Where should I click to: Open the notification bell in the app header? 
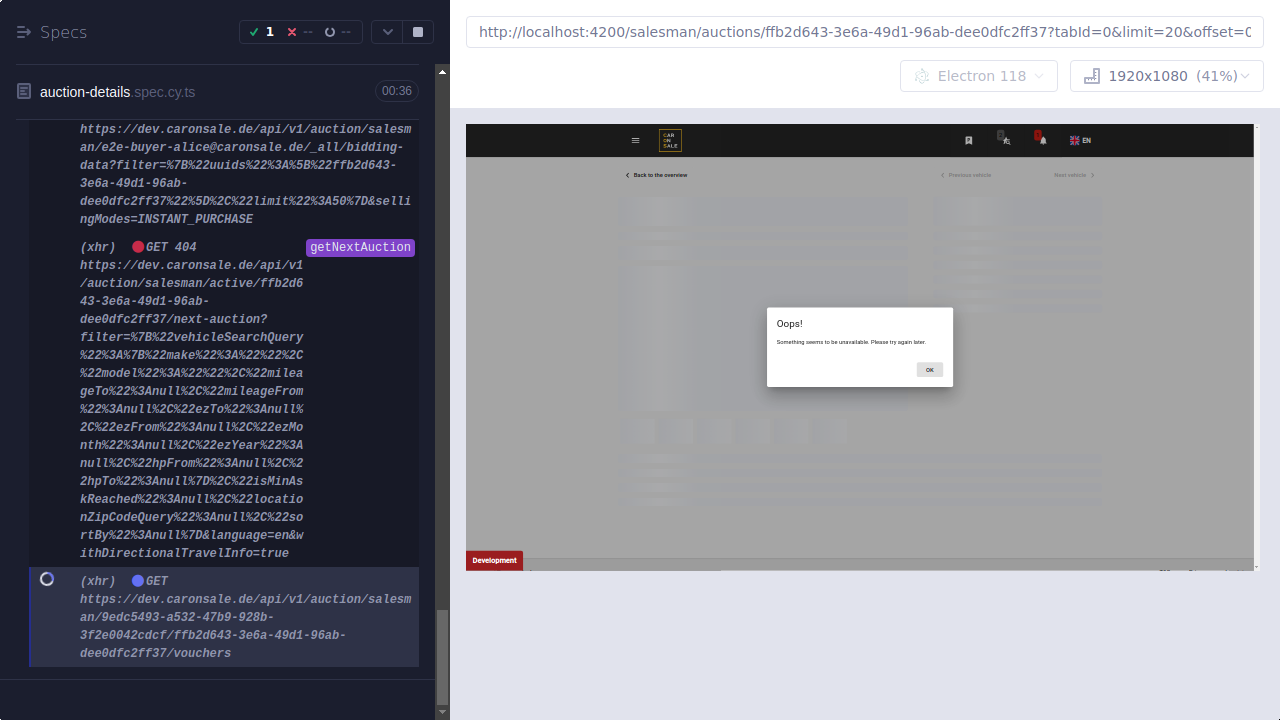(x=1040, y=140)
